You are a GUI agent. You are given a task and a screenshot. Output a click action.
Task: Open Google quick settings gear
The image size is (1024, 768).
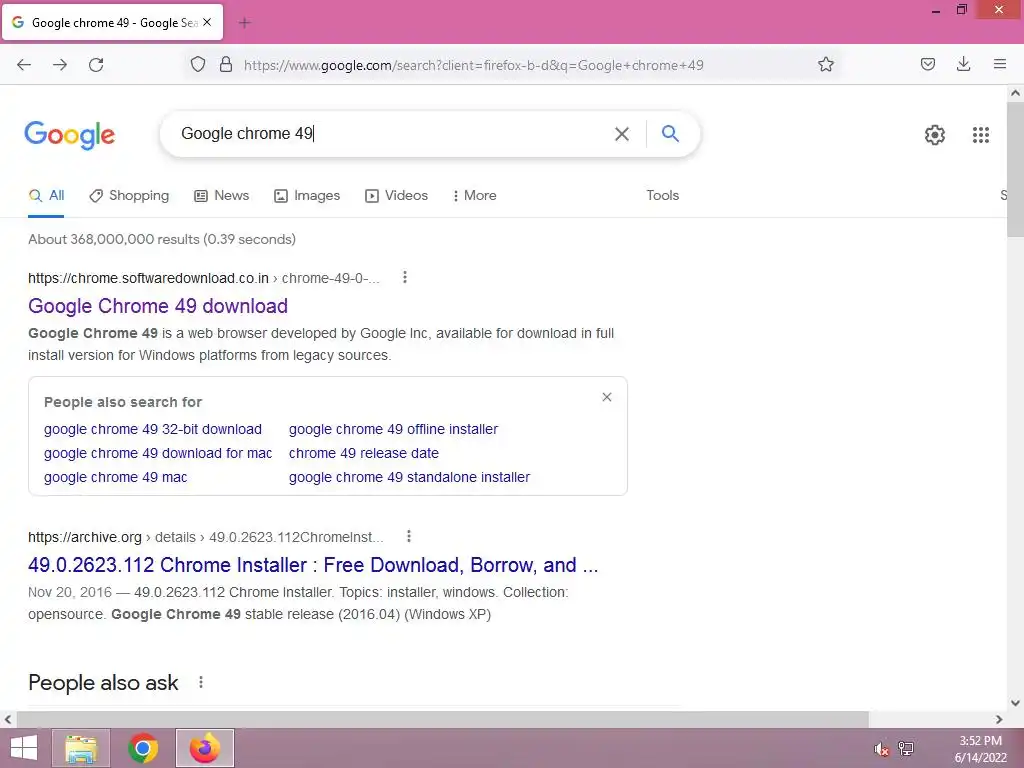[x=935, y=135]
